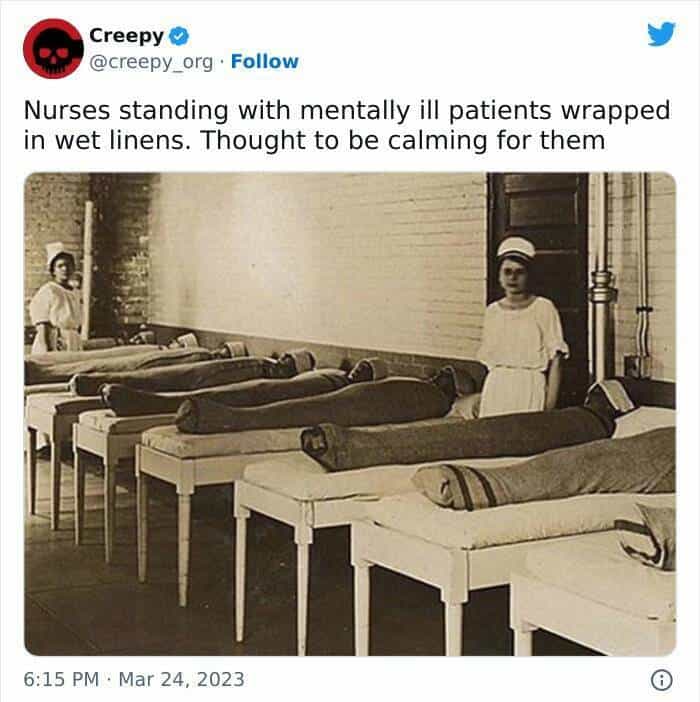
Task: Click the blue Twitter bird logo
Action: (661, 34)
